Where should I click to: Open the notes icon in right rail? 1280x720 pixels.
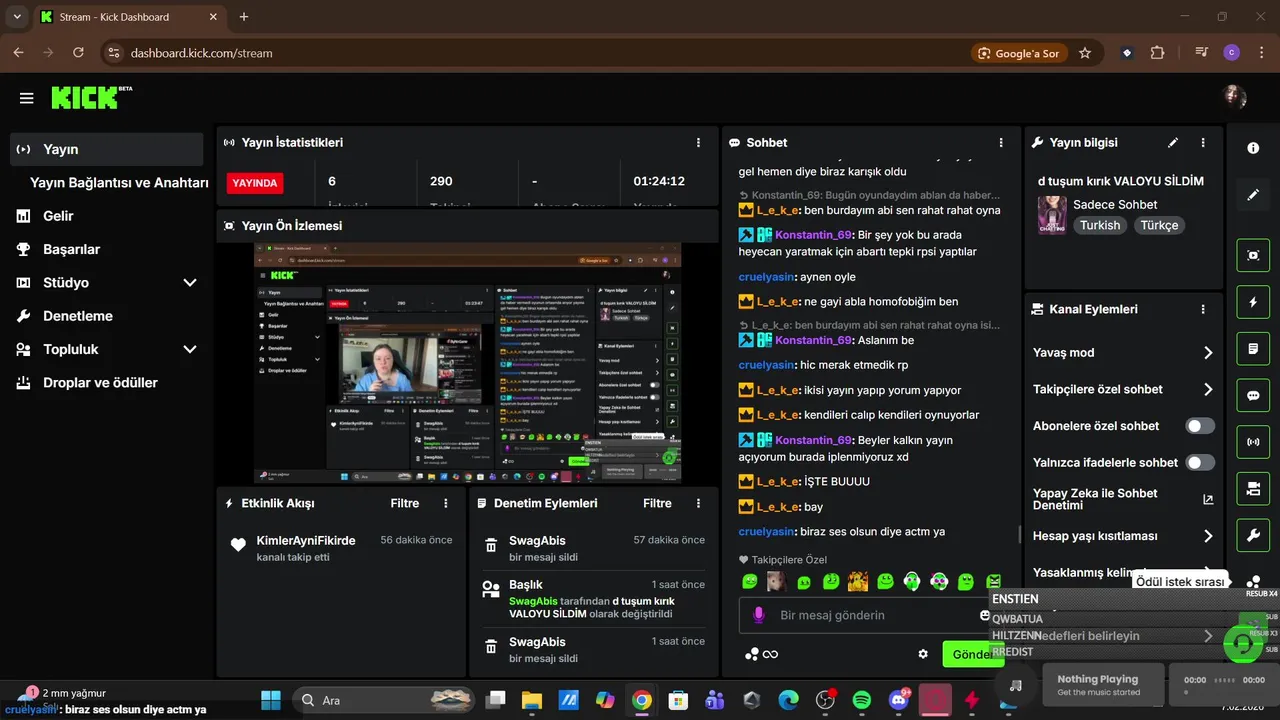pyautogui.click(x=1253, y=349)
